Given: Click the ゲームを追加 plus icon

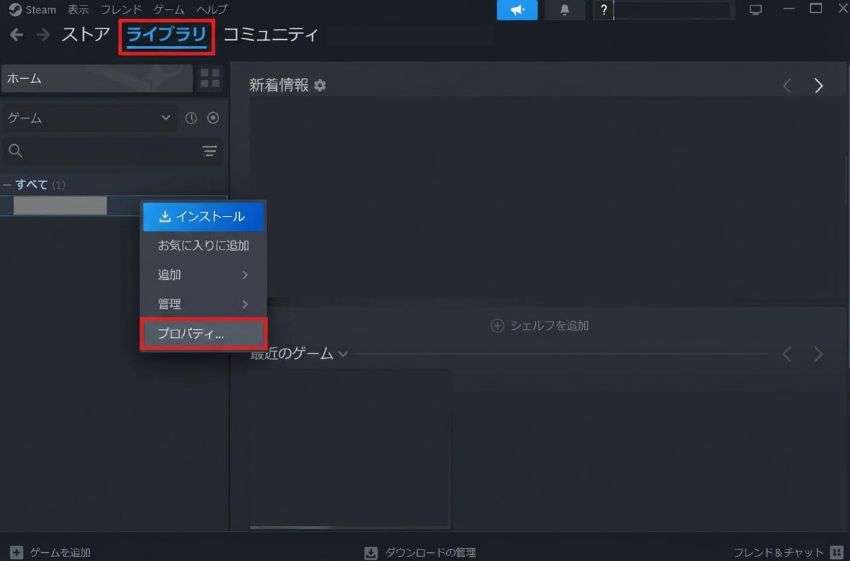Looking at the screenshot, I should coord(16,552).
